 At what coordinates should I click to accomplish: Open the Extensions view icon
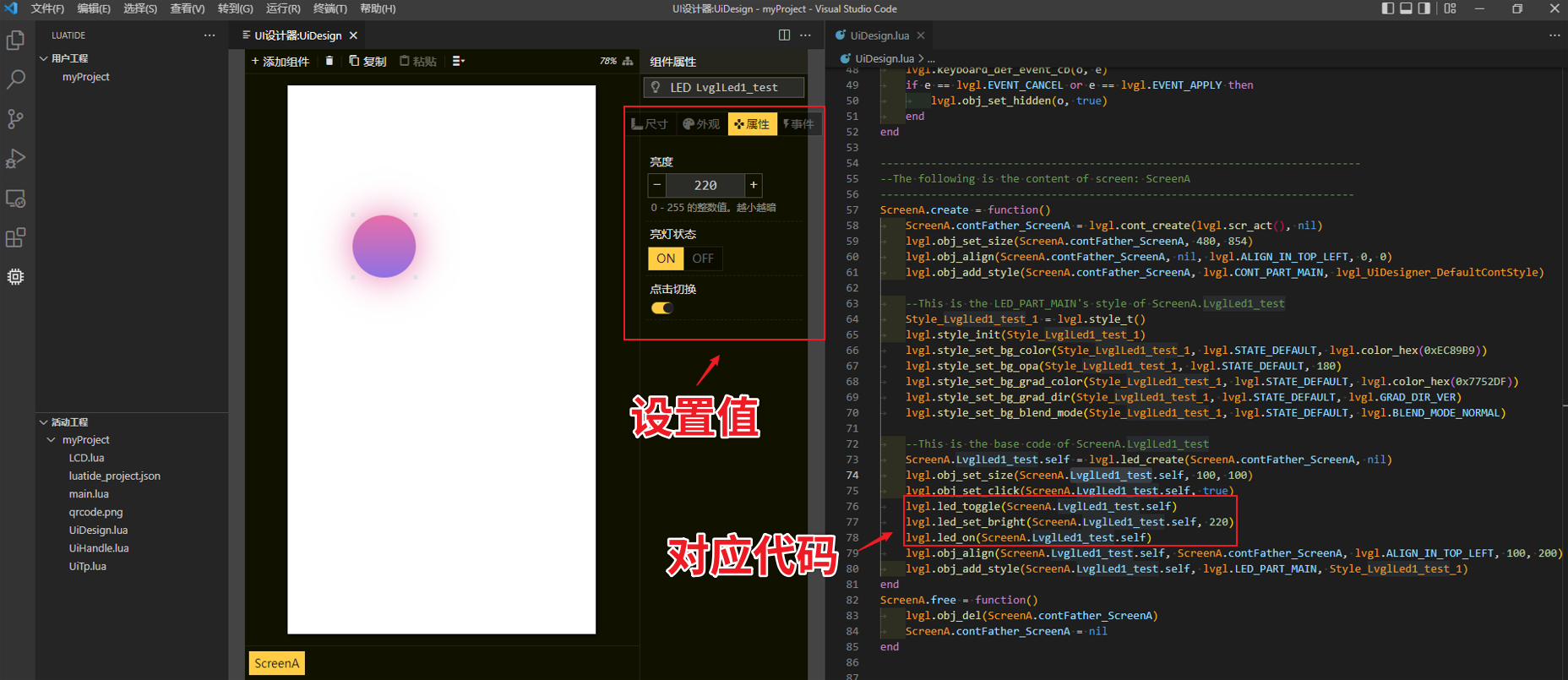point(15,237)
